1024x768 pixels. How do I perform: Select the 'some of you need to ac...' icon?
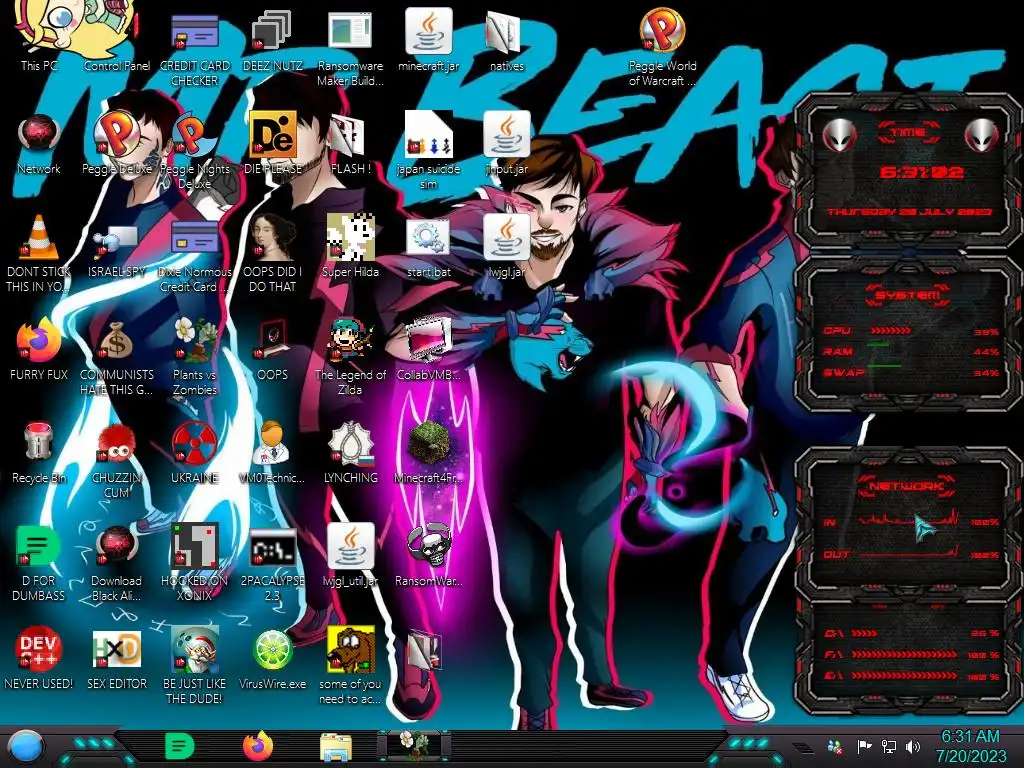pos(350,665)
